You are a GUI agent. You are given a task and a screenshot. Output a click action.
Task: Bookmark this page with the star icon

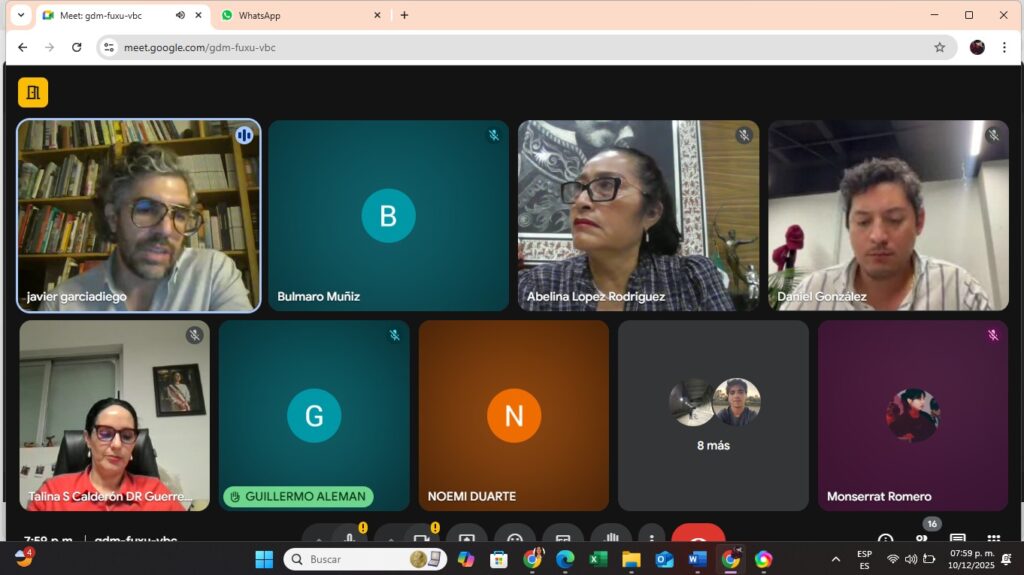(939, 47)
